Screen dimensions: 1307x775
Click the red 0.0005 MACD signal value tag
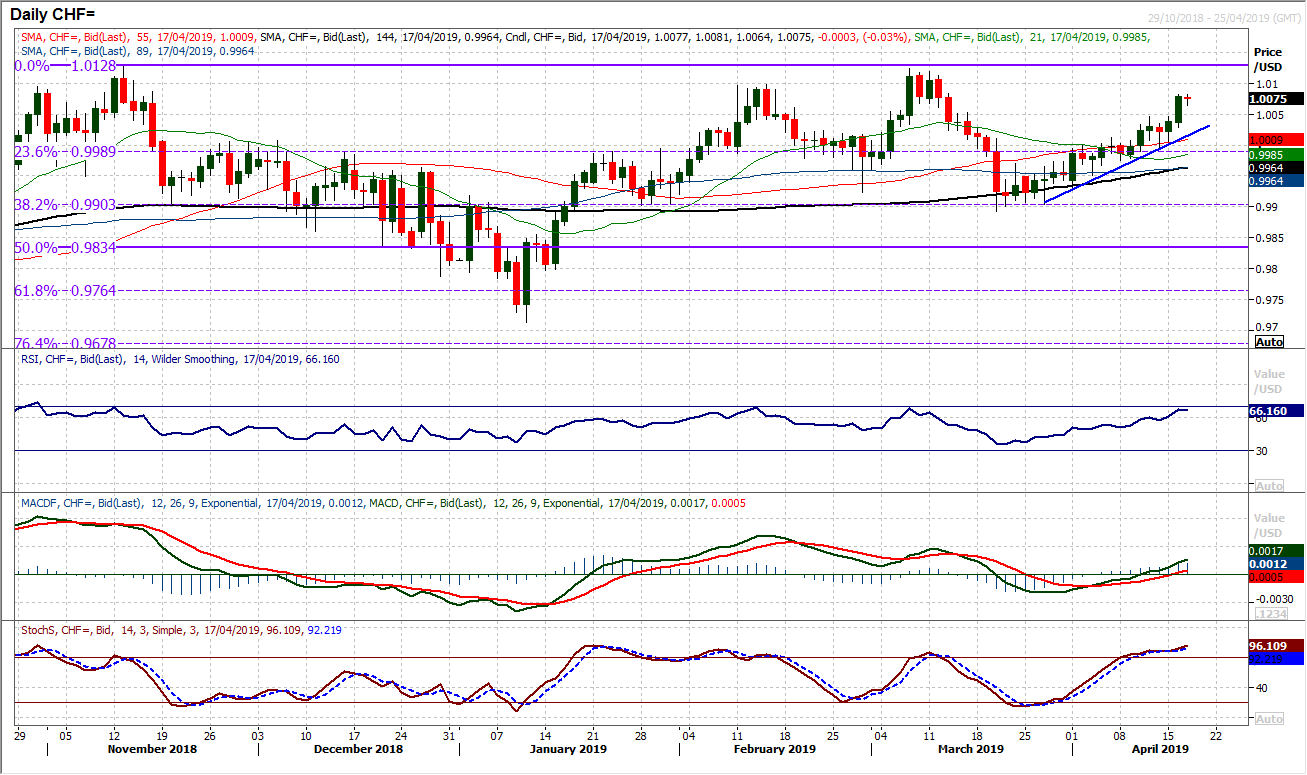click(1274, 577)
